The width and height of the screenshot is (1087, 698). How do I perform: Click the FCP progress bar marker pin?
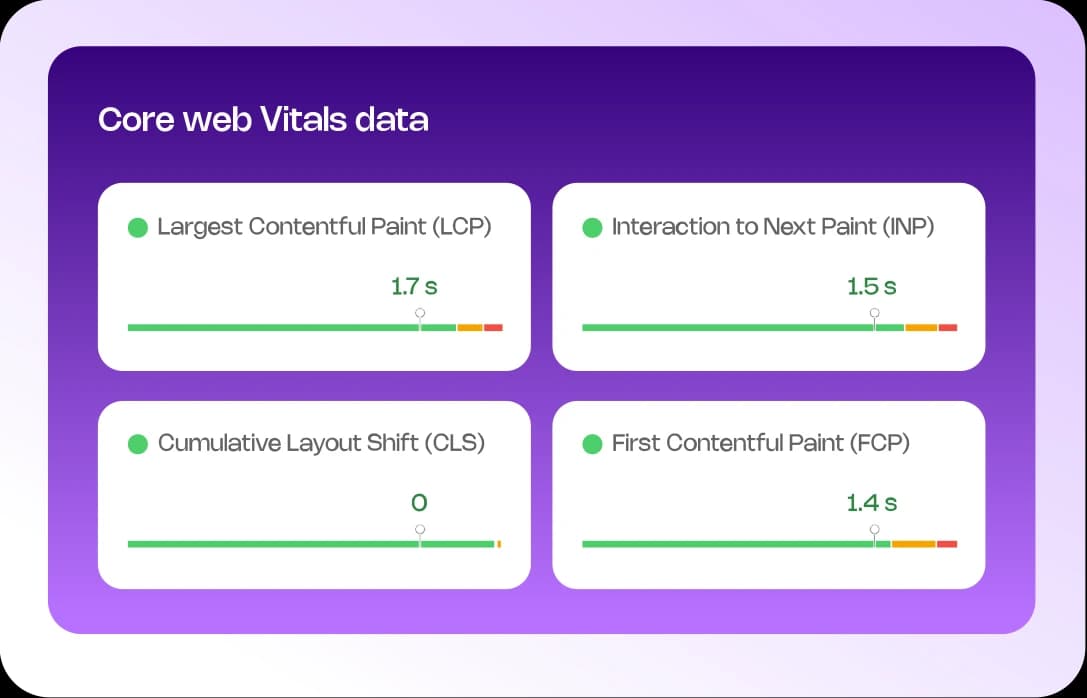point(875,530)
